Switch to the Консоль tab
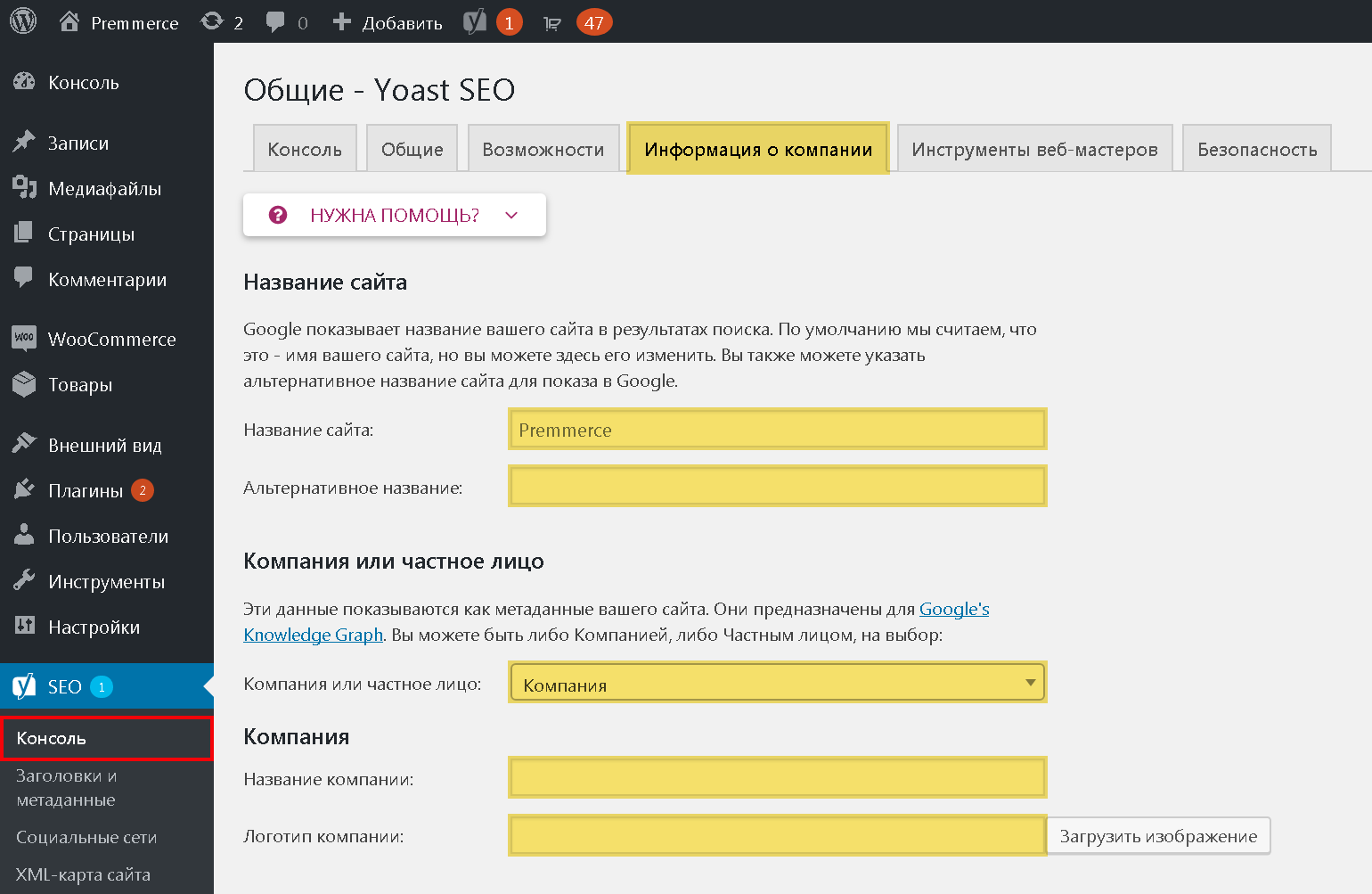 tap(305, 149)
